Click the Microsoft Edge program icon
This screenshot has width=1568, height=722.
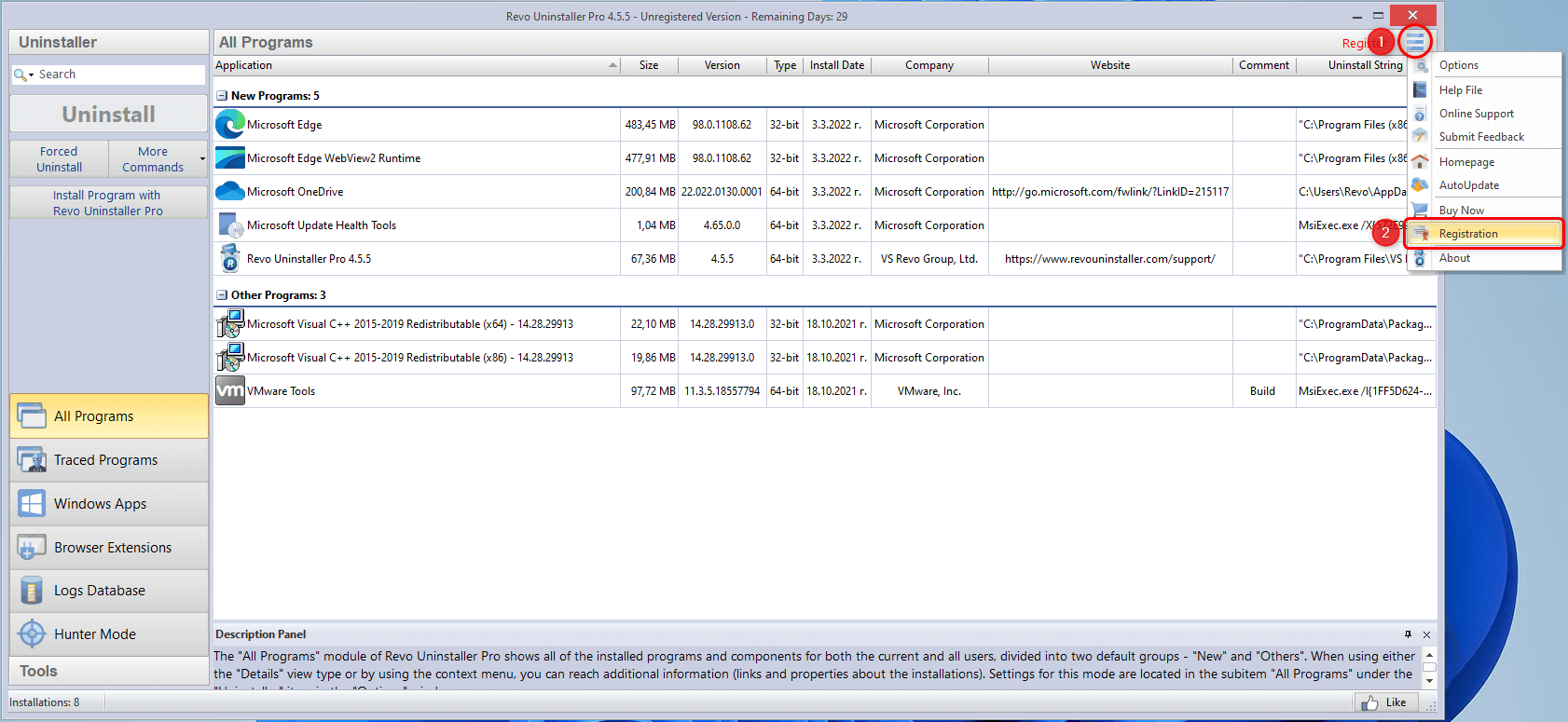click(229, 125)
